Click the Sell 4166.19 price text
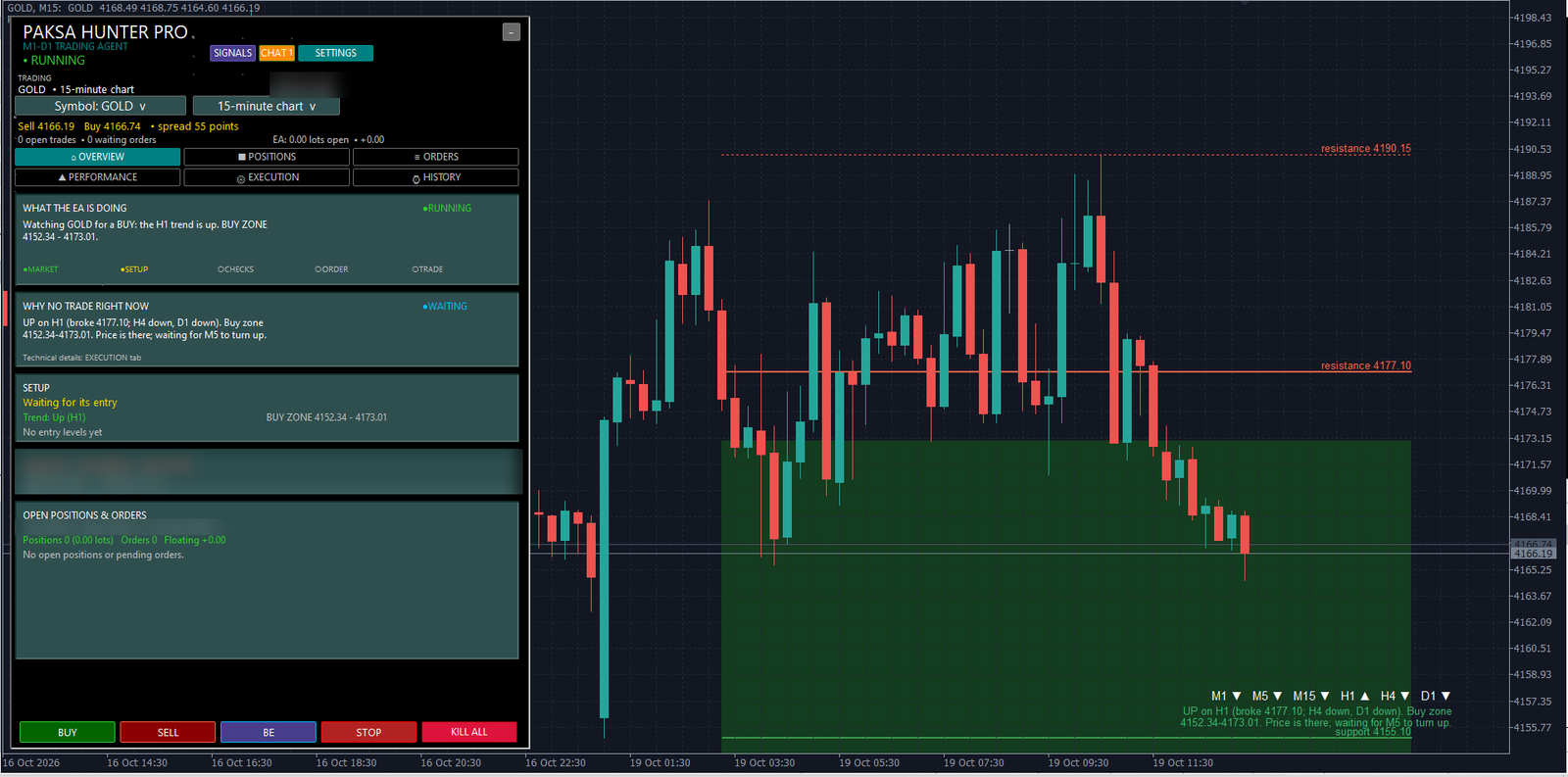The image size is (1568, 777). click(x=46, y=126)
